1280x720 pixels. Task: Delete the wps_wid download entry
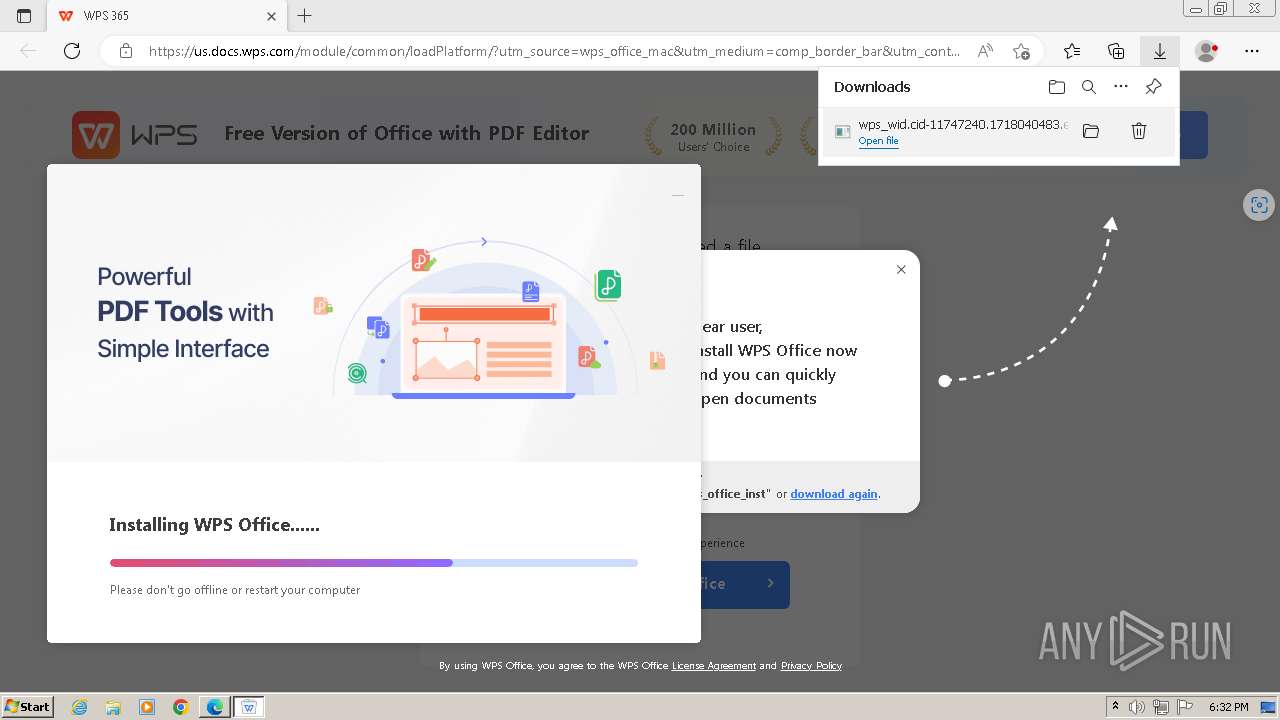[x=1139, y=131]
